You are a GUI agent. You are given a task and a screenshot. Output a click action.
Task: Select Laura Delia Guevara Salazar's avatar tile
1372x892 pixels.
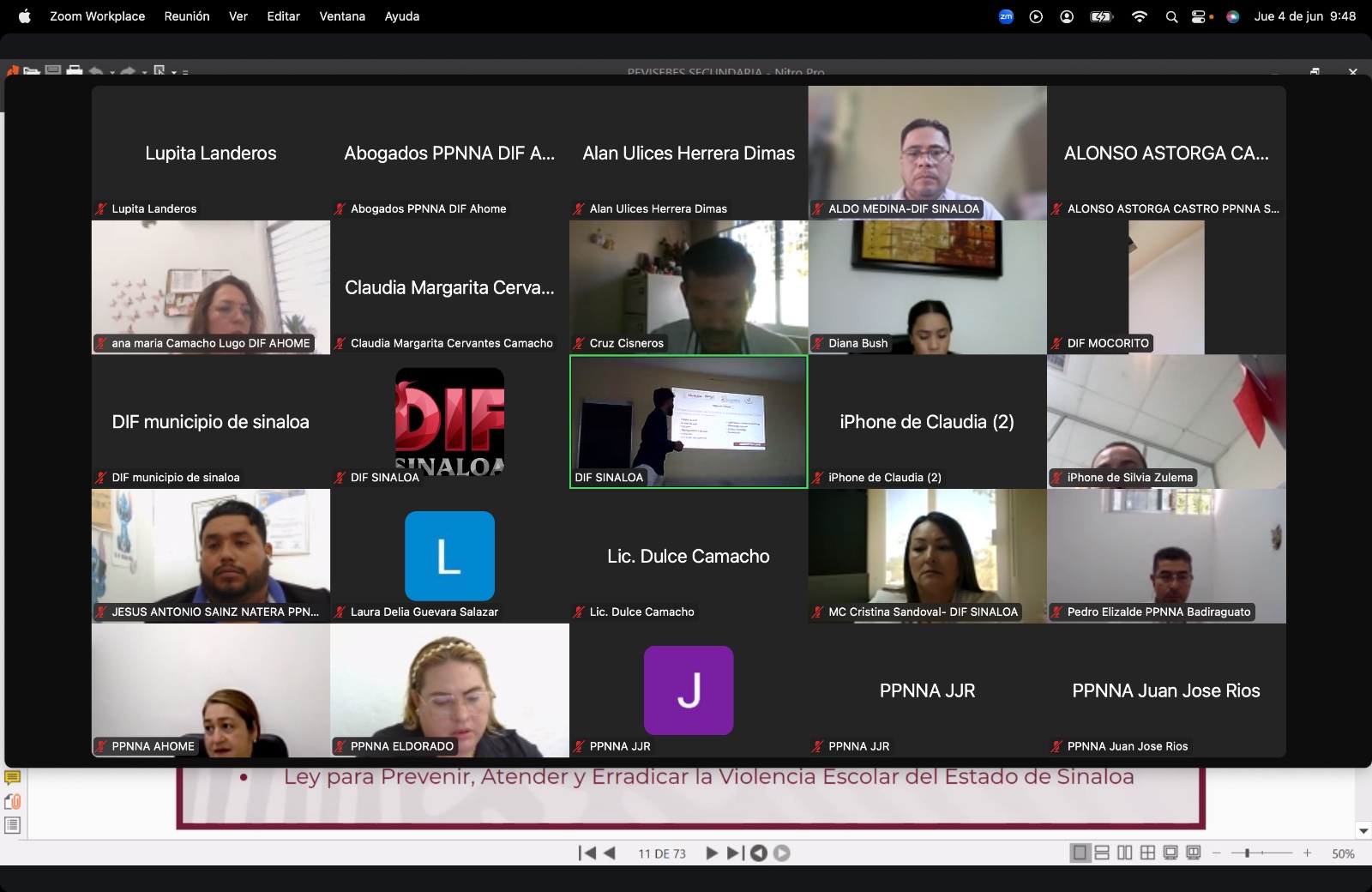[449, 556]
